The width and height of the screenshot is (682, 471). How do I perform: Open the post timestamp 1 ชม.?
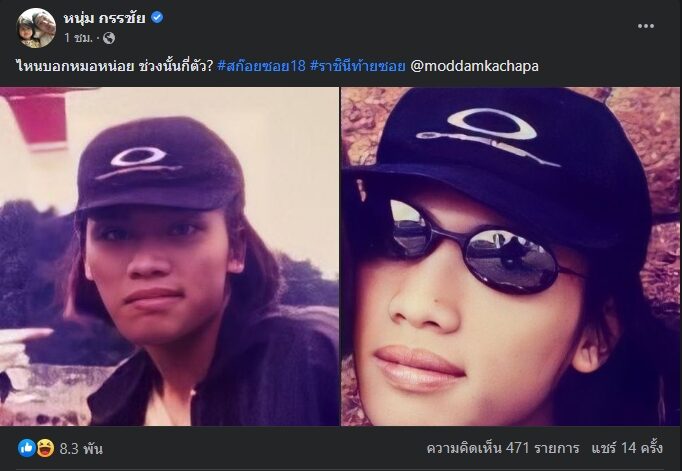[x=79, y=38]
